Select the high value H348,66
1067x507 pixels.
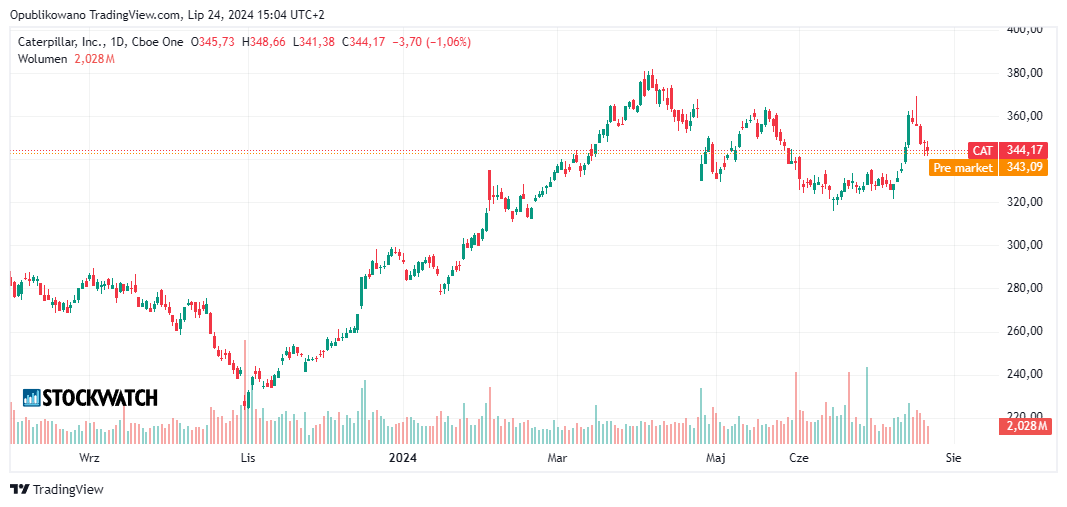264,42
